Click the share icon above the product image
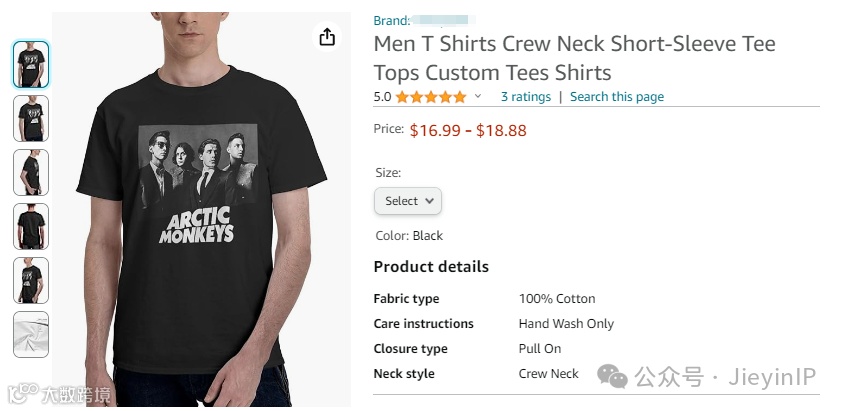 click(327, 37)
